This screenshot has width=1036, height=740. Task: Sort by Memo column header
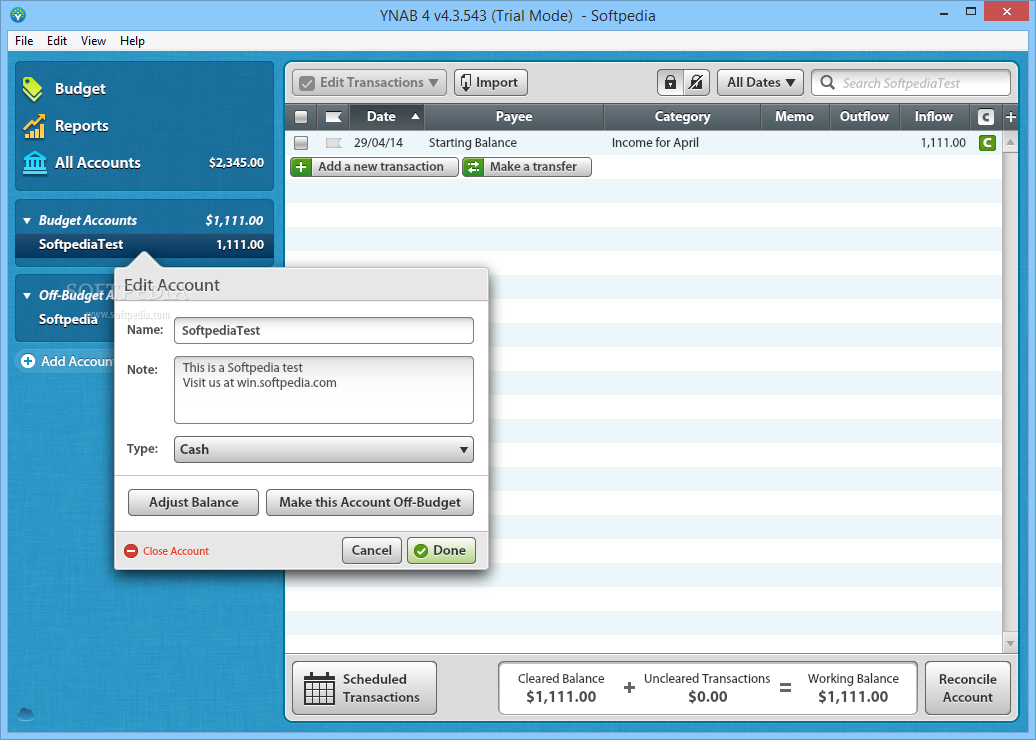pos(794,117)
